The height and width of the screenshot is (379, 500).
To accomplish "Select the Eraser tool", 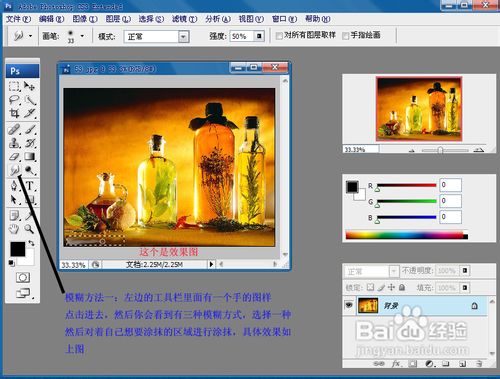I will coord(14,156).
